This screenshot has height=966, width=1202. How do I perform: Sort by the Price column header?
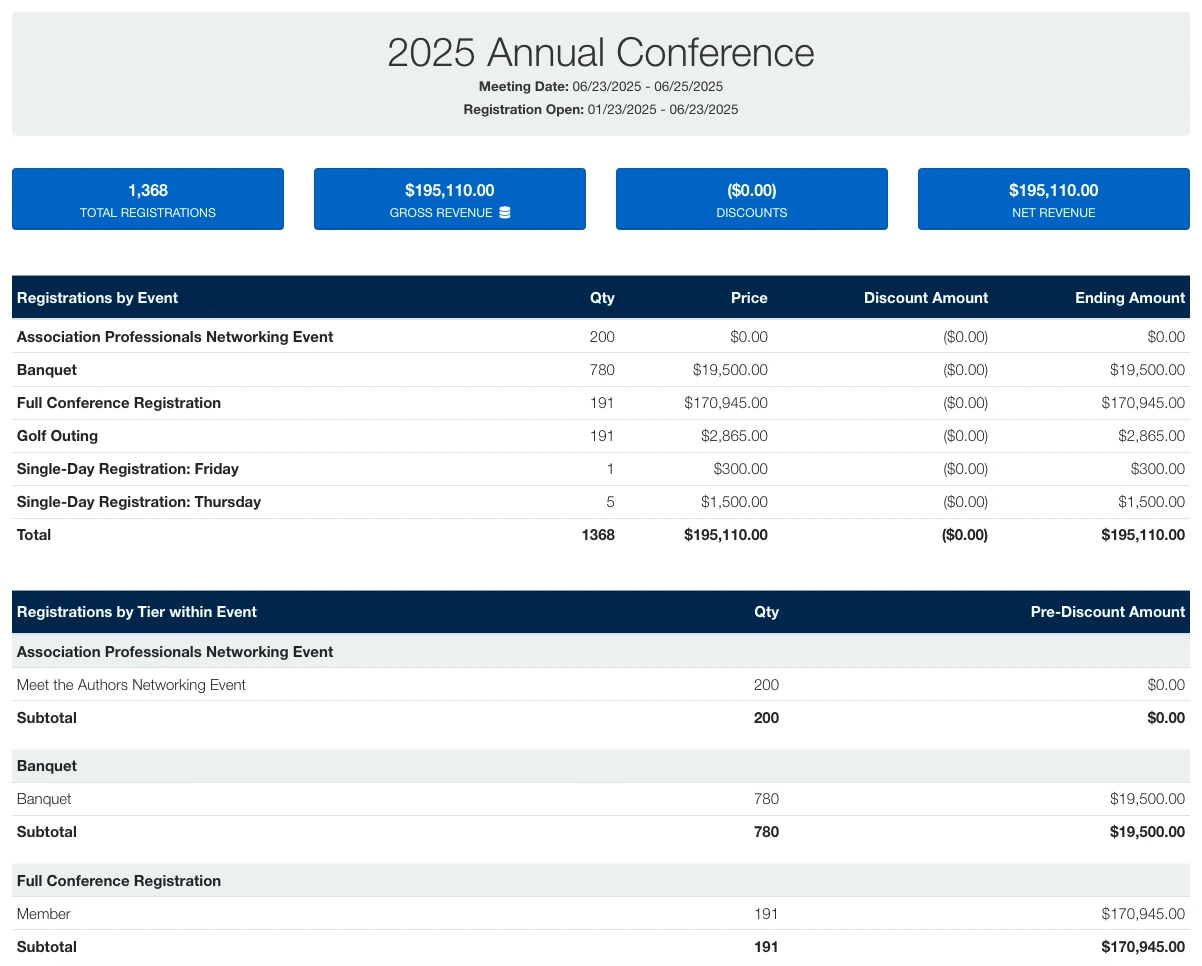[x=749, y=297]
